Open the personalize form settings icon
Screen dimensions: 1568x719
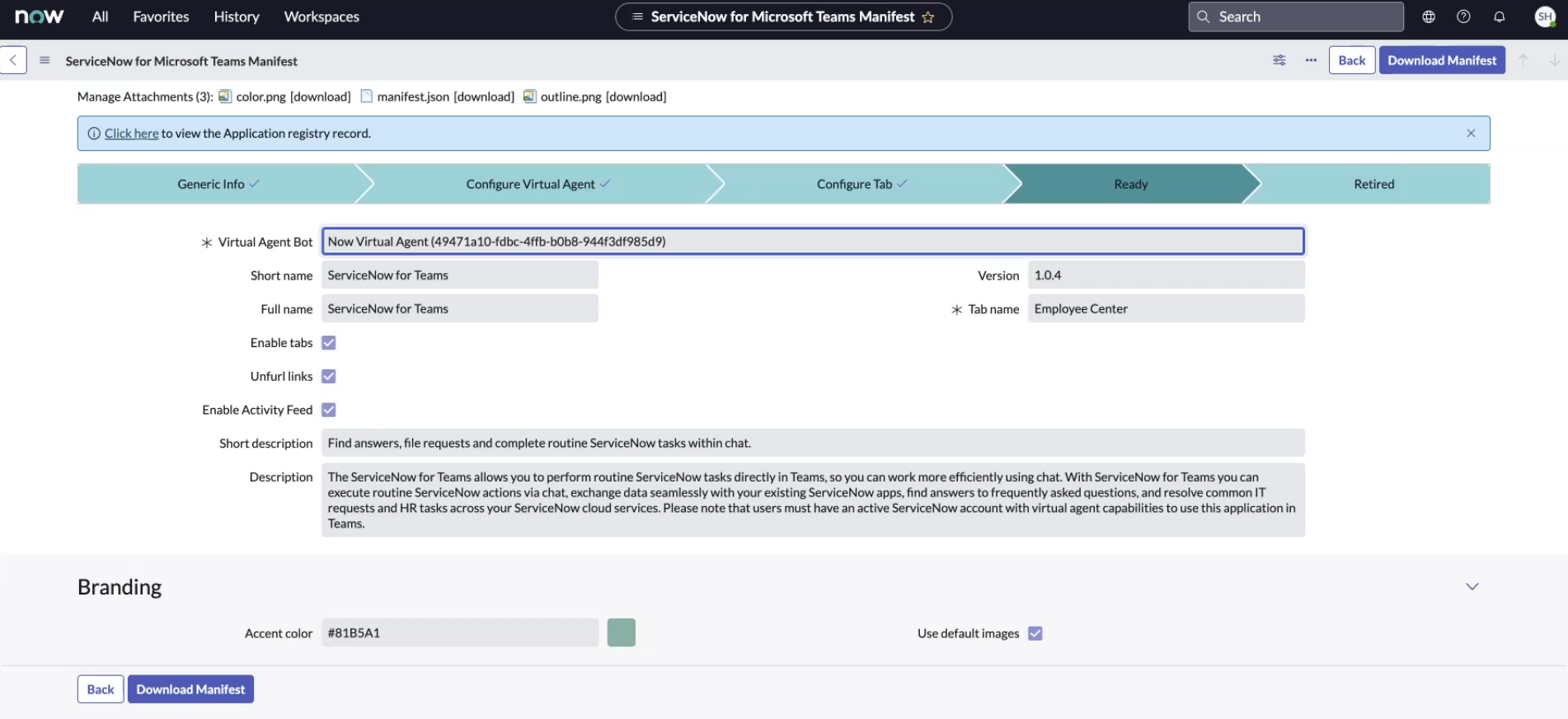[x=1279, y=60]
